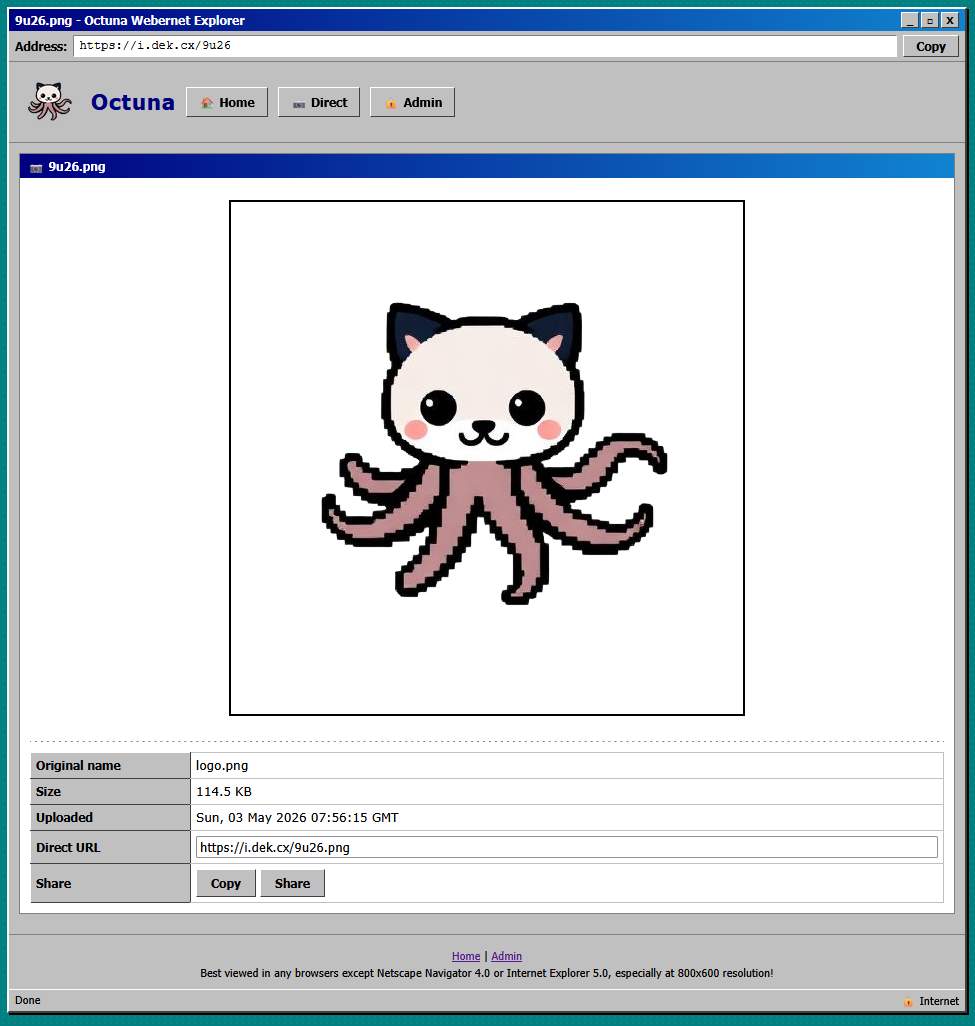Click the Address: label text
This screenshot has width=975, height=1026.
41,46
